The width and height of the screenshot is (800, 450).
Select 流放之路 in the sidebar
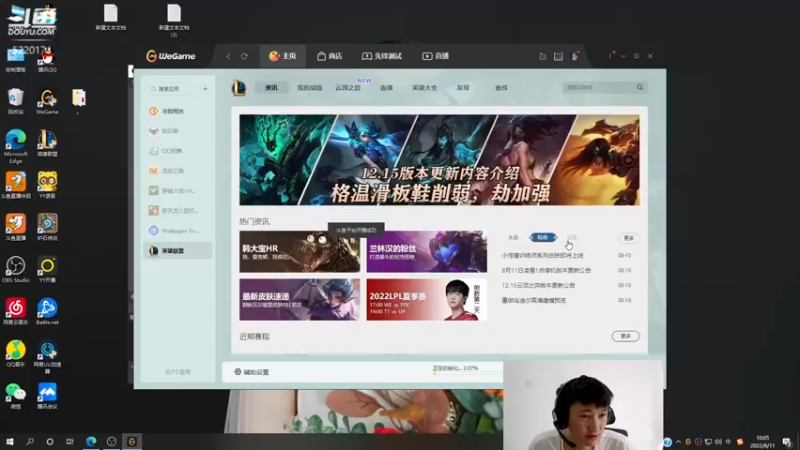pos(178,171)
